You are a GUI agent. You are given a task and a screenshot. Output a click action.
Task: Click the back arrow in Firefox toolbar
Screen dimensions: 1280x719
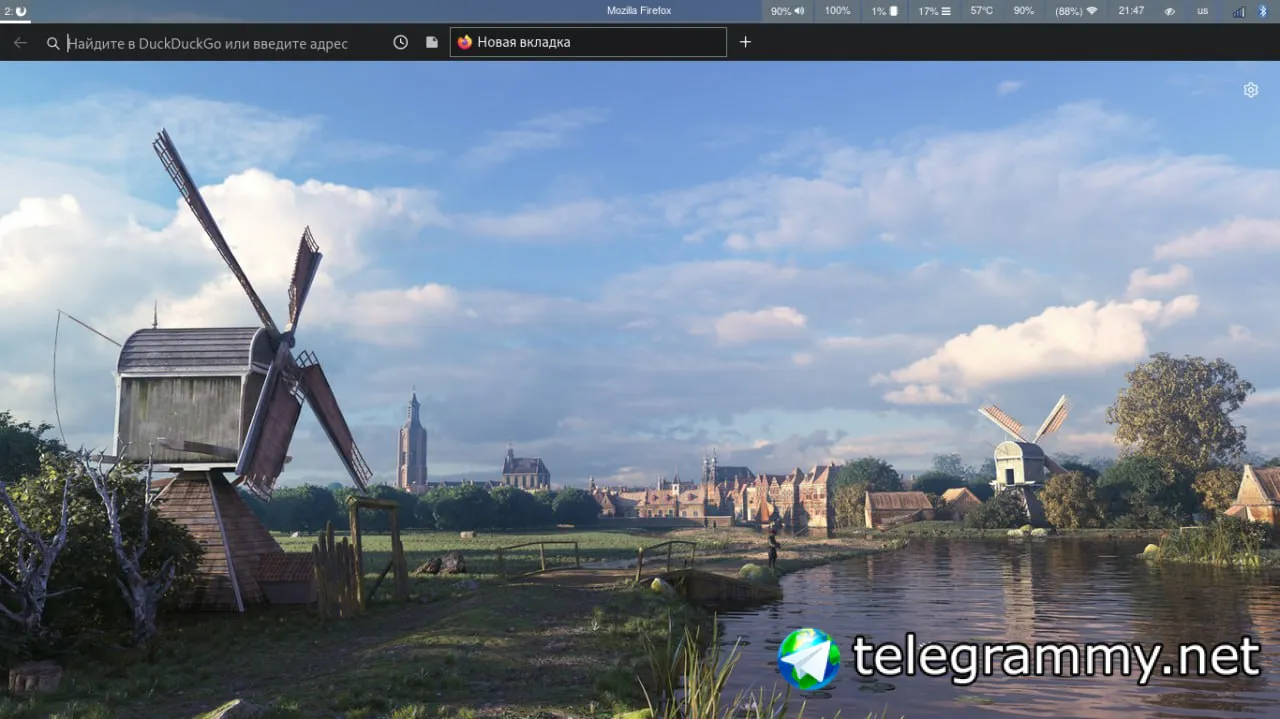[x=20, y=43]
